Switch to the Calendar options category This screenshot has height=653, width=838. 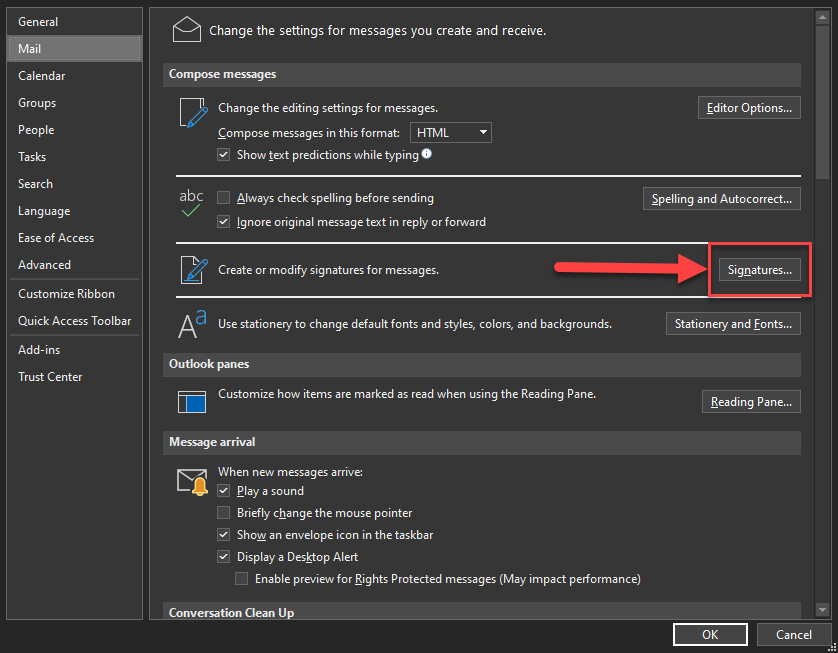click(x=42, y=76)
